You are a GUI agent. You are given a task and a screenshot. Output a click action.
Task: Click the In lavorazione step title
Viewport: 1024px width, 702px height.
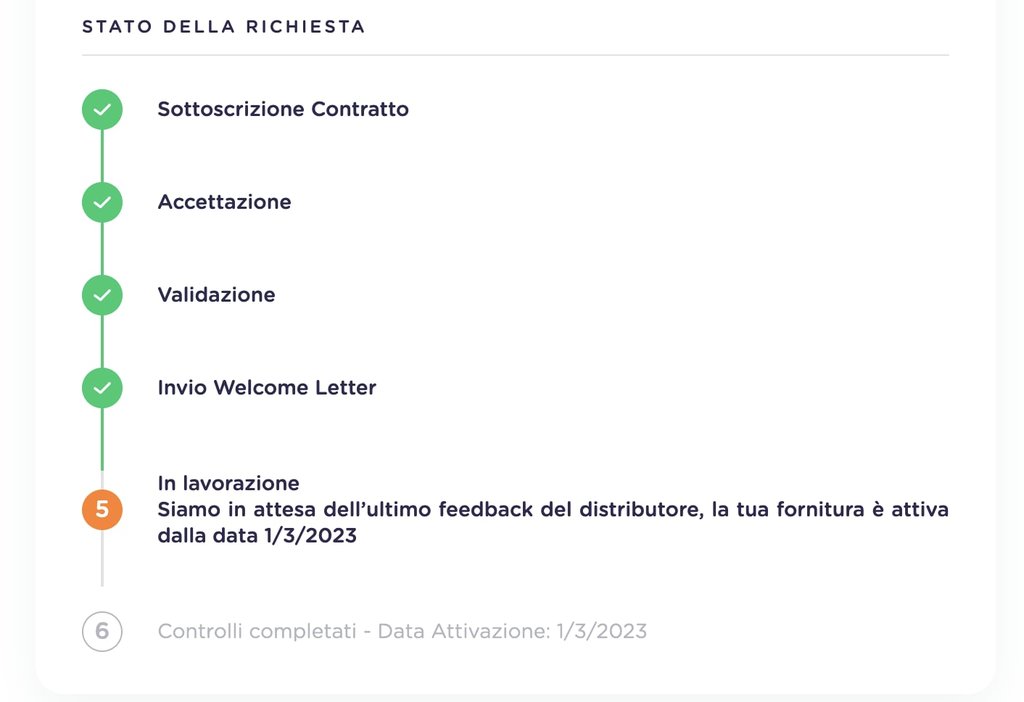(x=228, y=485)
